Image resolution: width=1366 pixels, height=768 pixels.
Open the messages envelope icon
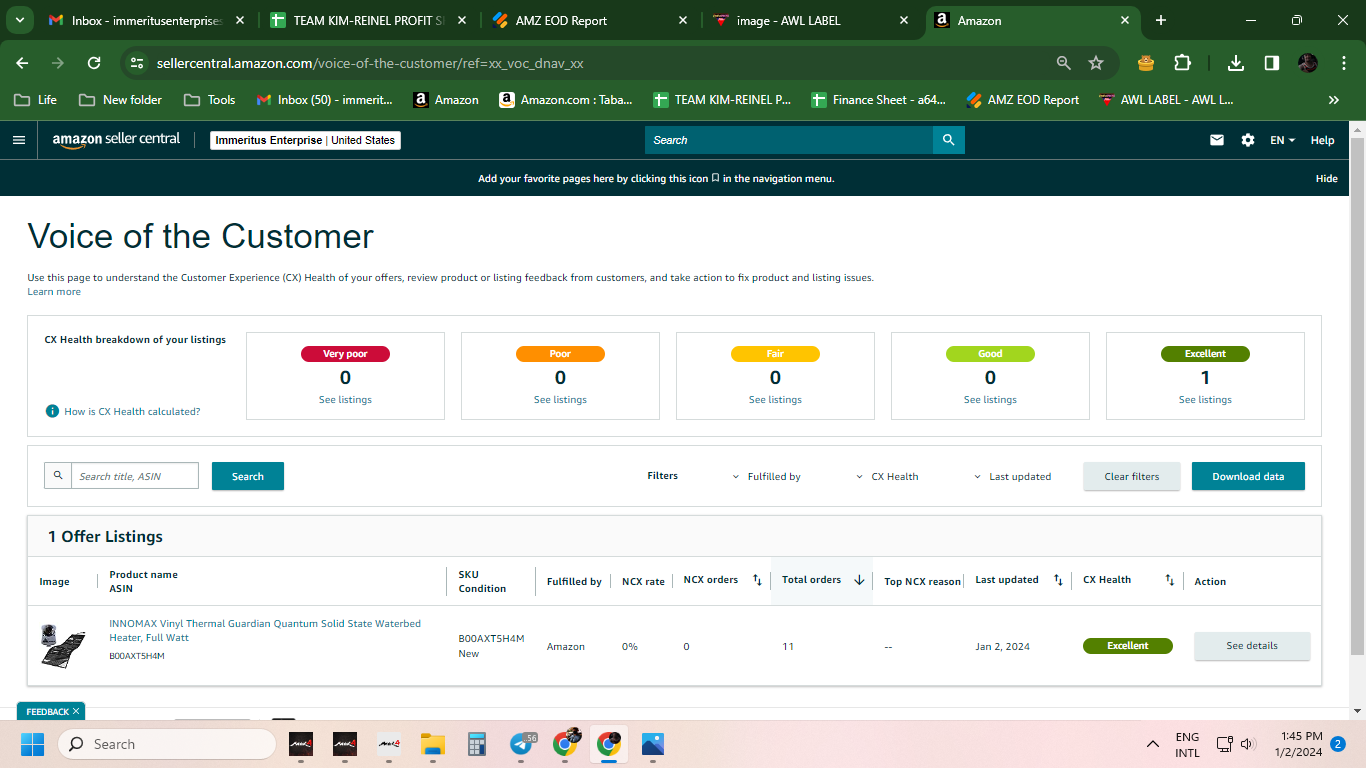1217,140
